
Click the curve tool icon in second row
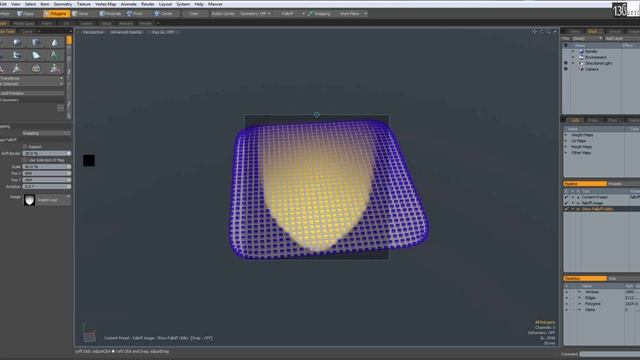tap(17, 55)
